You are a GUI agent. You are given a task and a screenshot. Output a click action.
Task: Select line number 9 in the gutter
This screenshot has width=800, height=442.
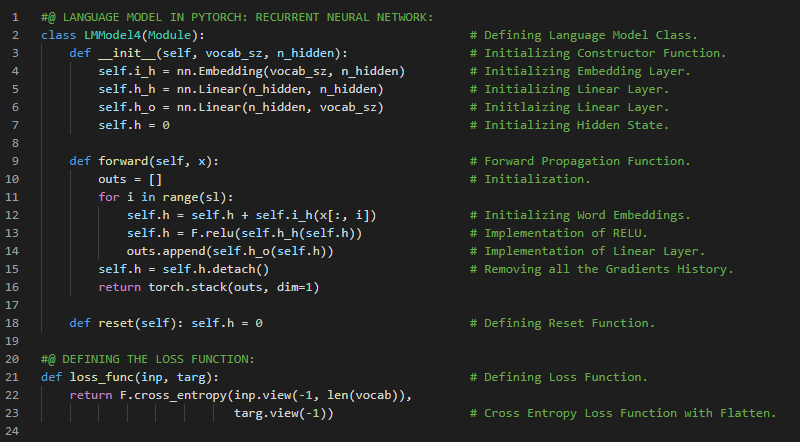(x=15, y=162)
